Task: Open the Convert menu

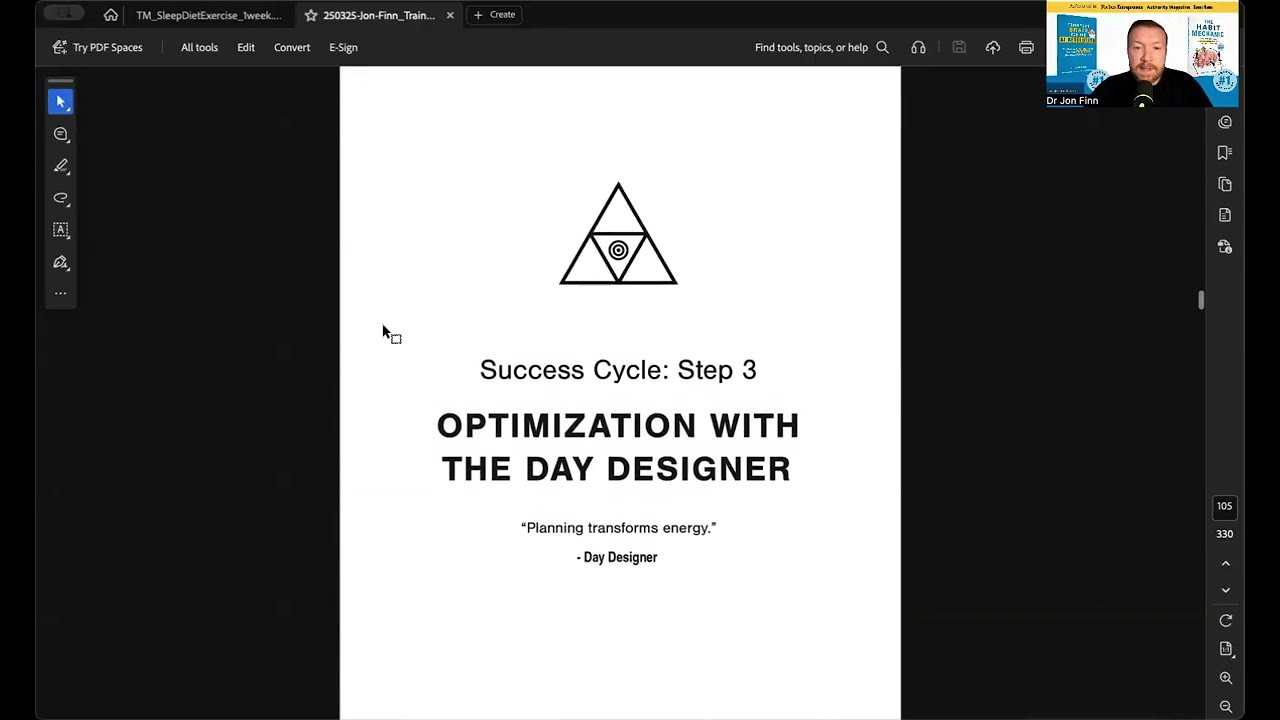Action: (292, 47)
